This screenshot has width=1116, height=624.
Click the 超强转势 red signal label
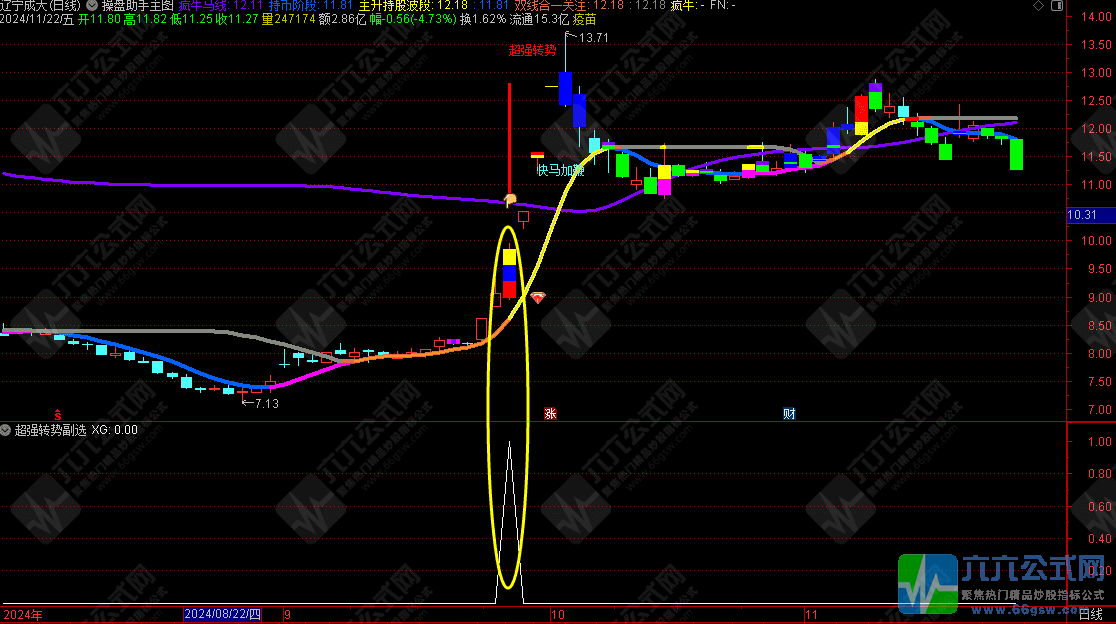(x=532, y=50)
